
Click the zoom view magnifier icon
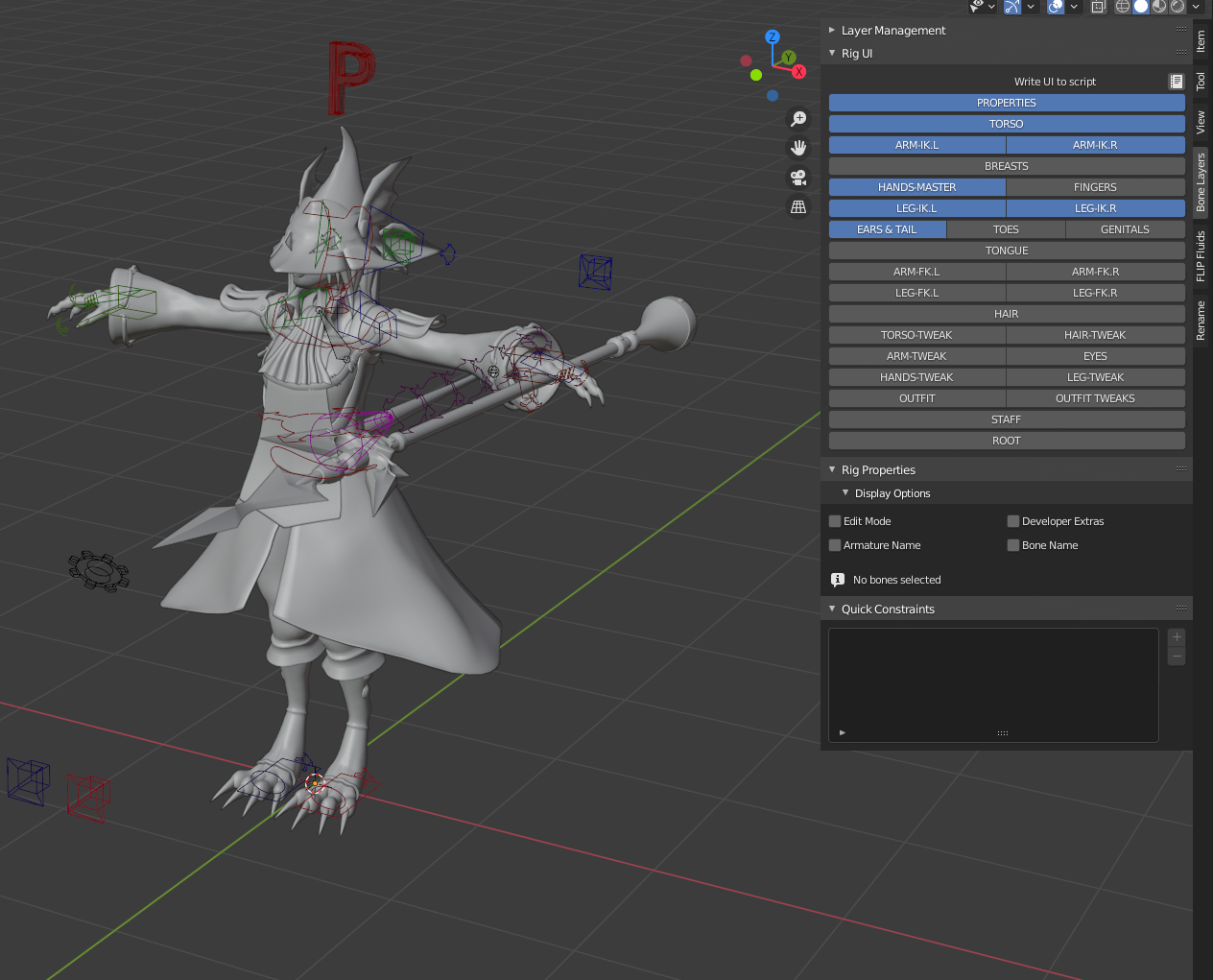797,119
